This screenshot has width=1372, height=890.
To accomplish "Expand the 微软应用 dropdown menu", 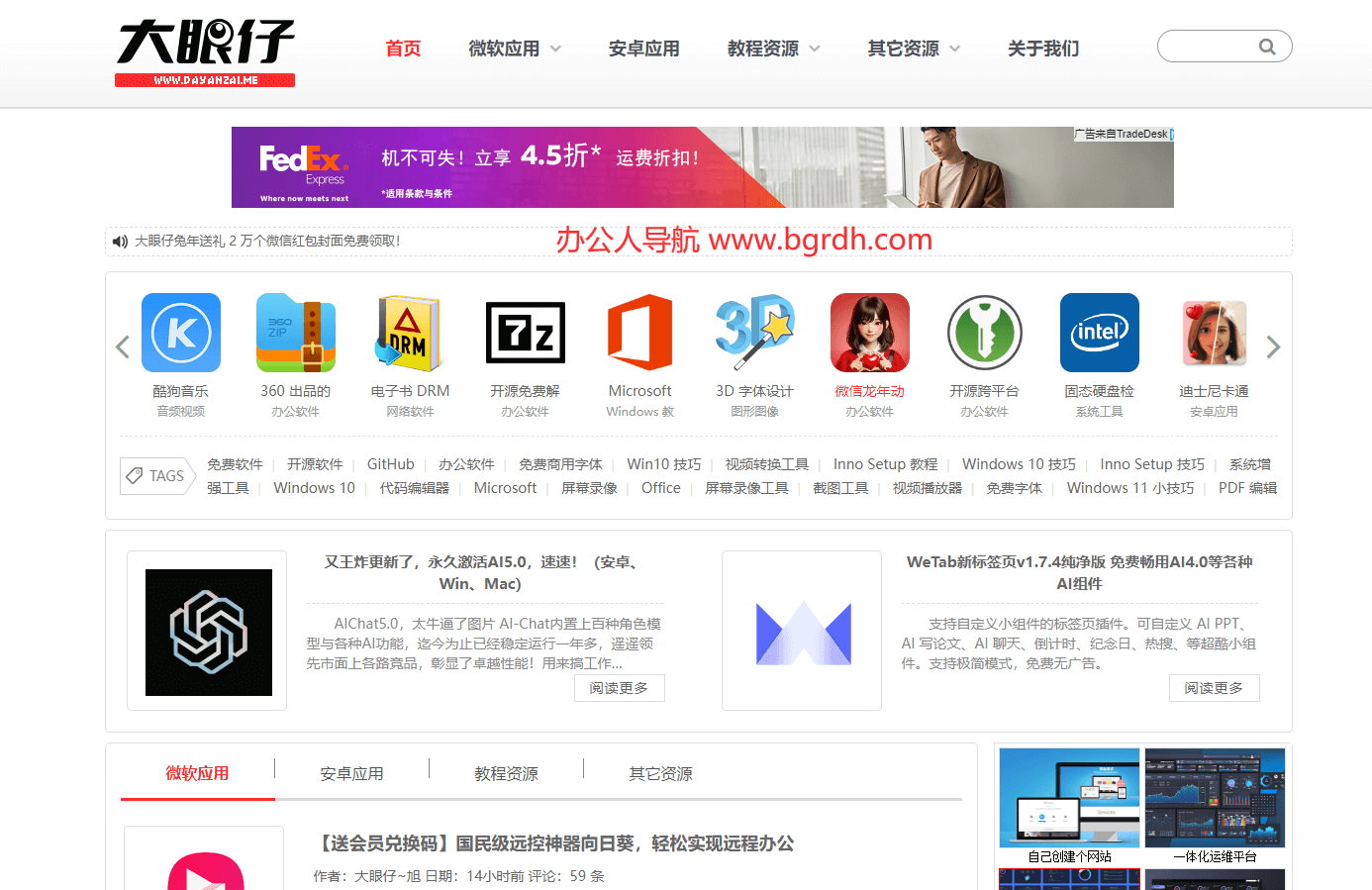I will point(515,49).
